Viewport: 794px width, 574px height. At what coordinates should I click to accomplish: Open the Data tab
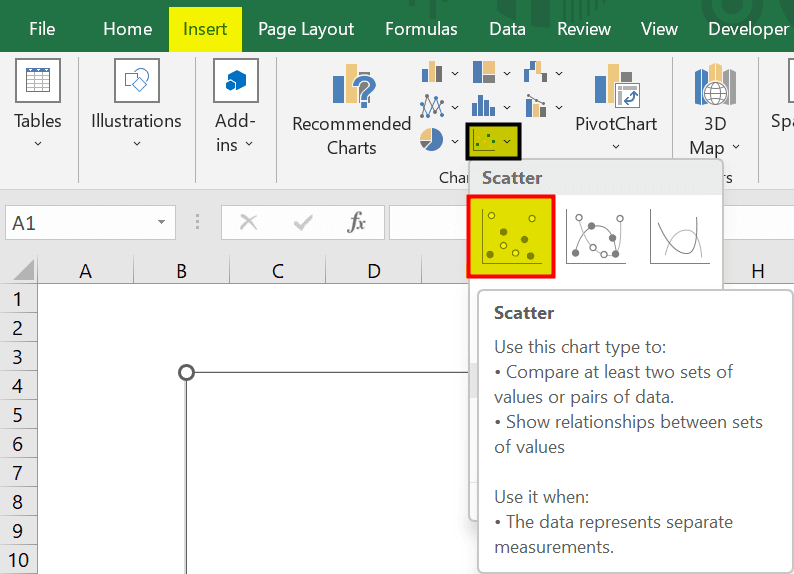pos(507,29)
